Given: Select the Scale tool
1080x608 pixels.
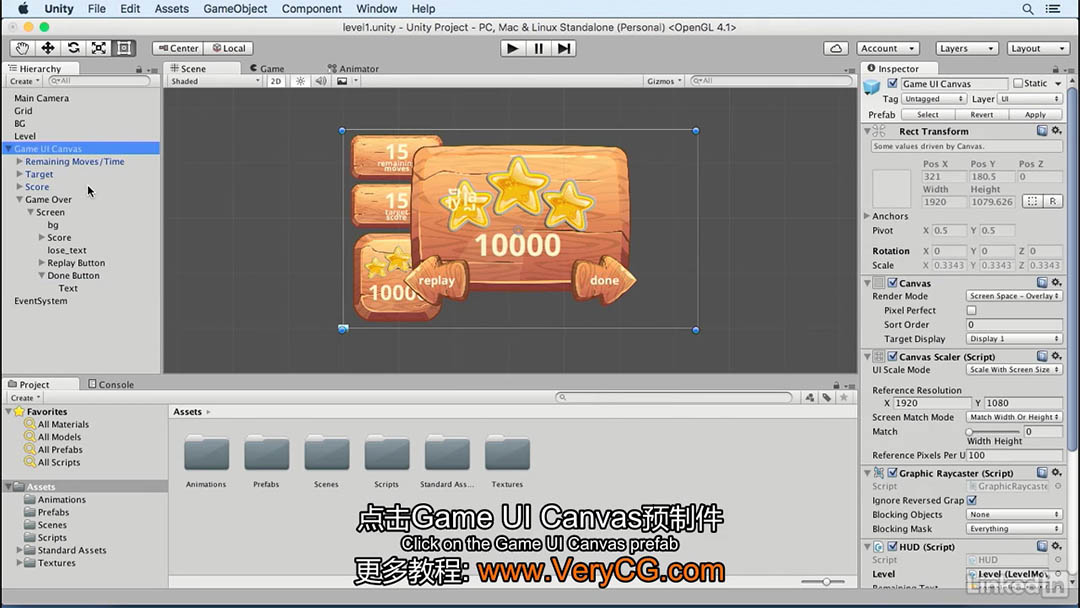Looking at the screenshot, I should [98, 48].
